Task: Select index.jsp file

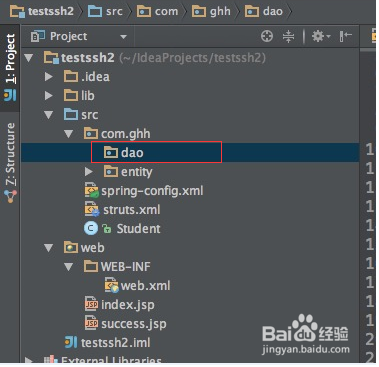Action: pos(119,305)
